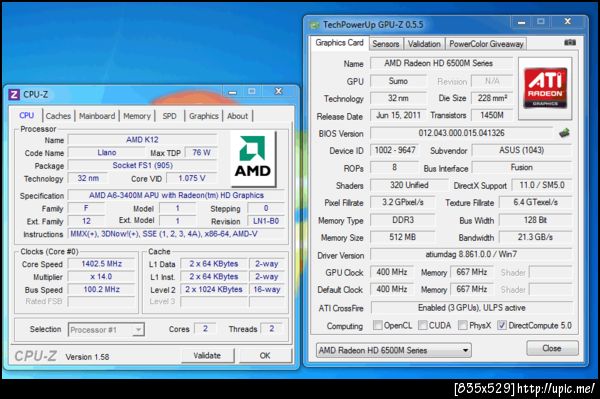Open the Mainboard tab in CPU-Z
This screenshot has height=399, width=600.
tap(97, 116)
